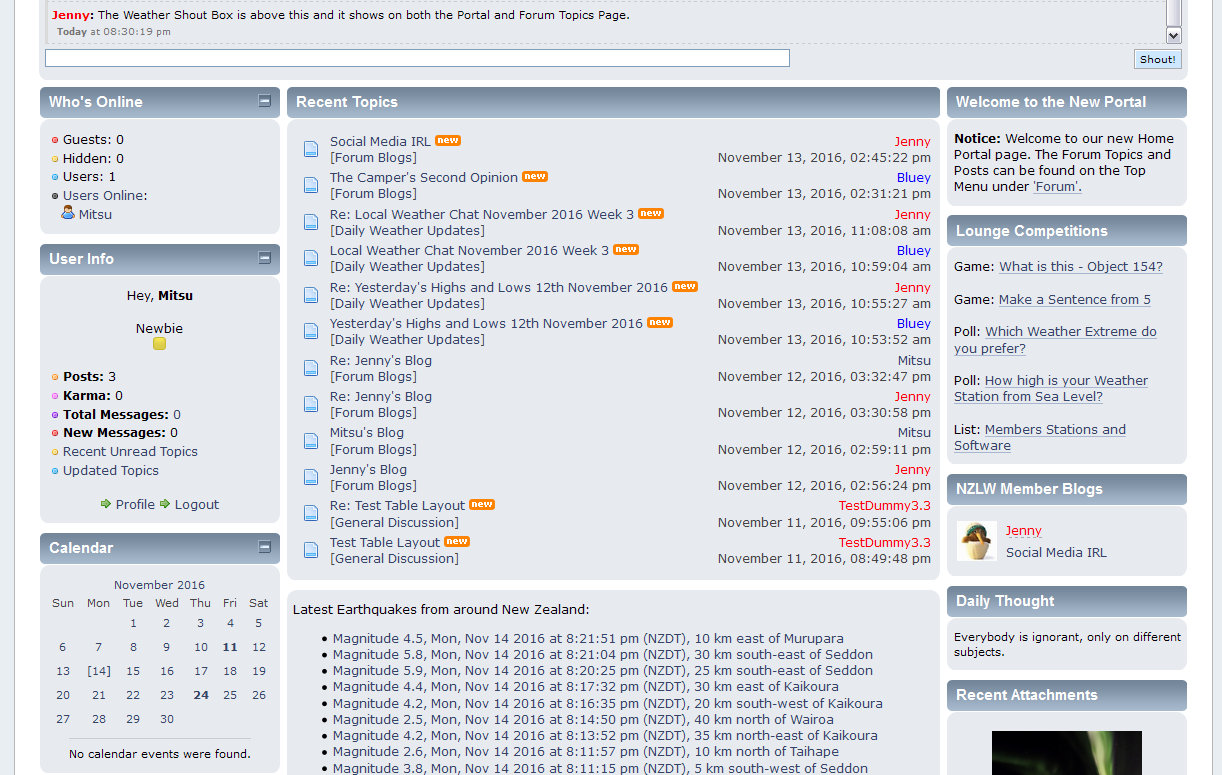Image resolution: width=1222 pixels, height=775 pixels.
Task: Click the Shout! button
Action: click(1157, 59)
